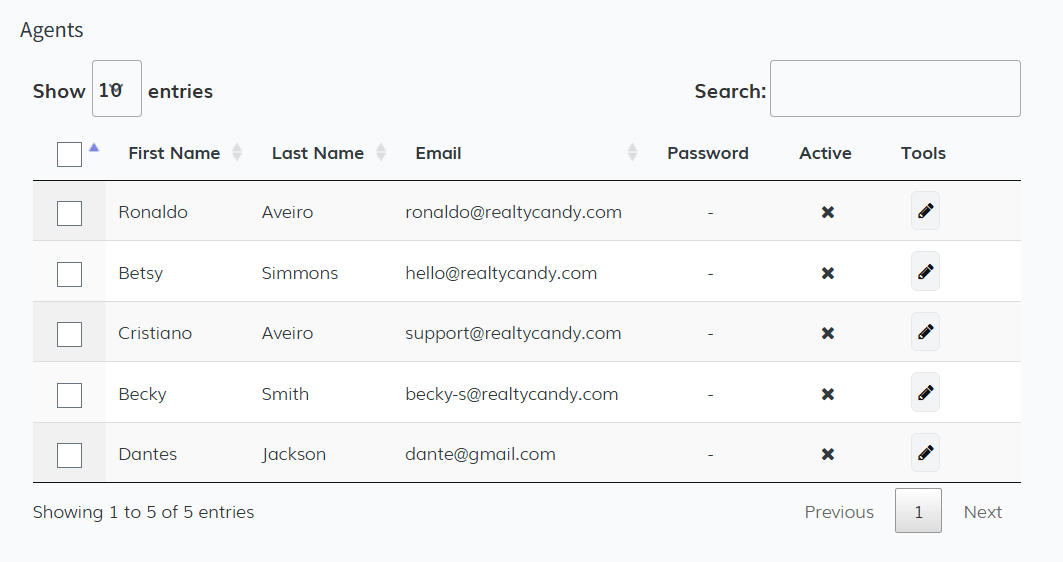Sort table by First Name column
This screenshot has height=562, width=1063.
click(174, 153)
